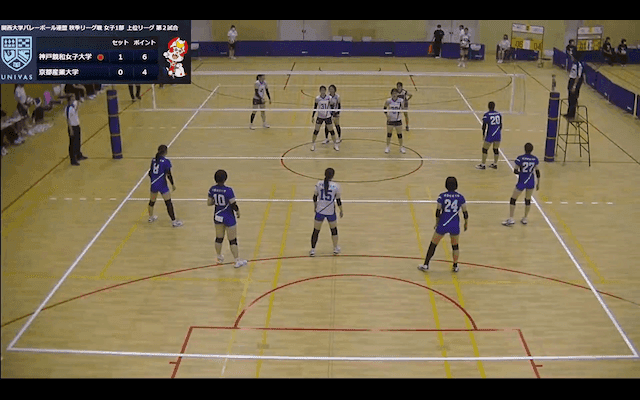Click the UNIVAS wordmark text
The height and width of the screenshot is (400, 640).
(17, 77)
